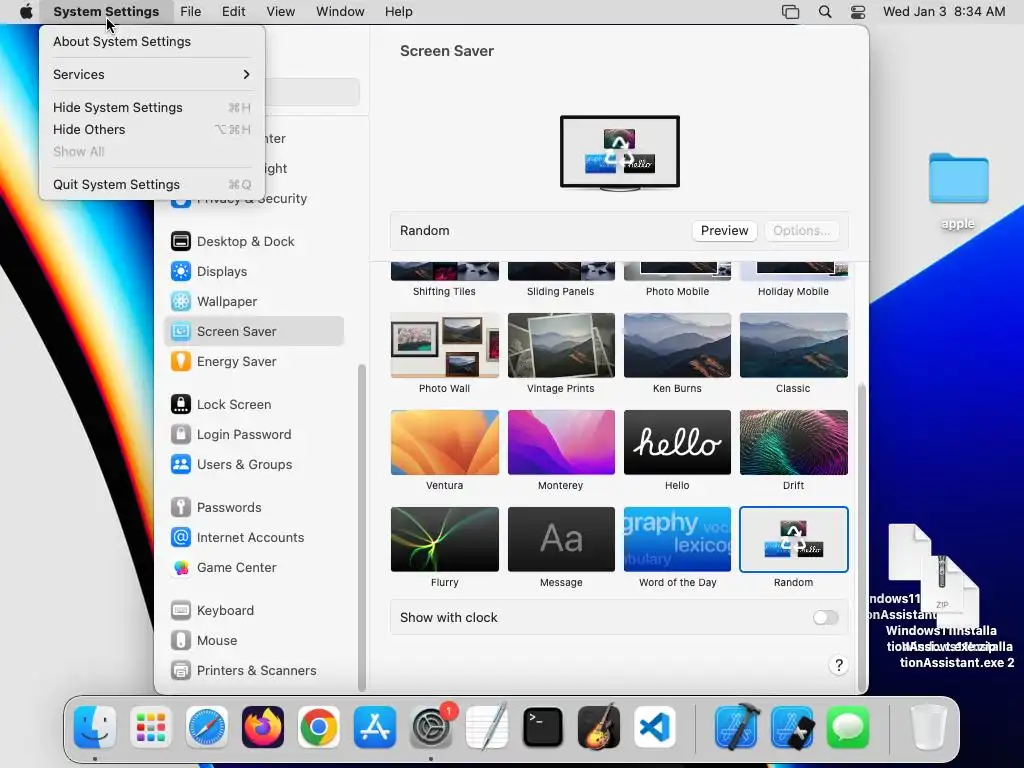Select the Photo Wall screen saver
Screen dimensions: 1024x768
[x=445, y=345]
